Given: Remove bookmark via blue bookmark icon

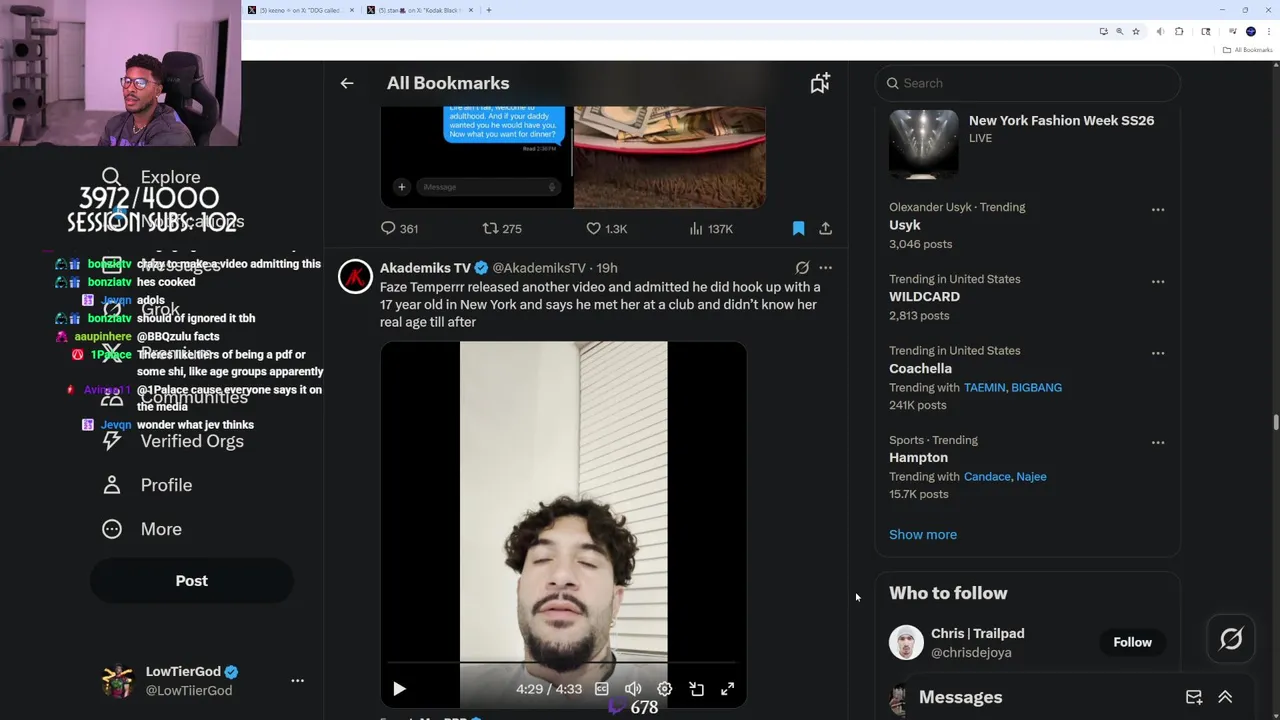Looking at the screenshot, I should 798,229.
